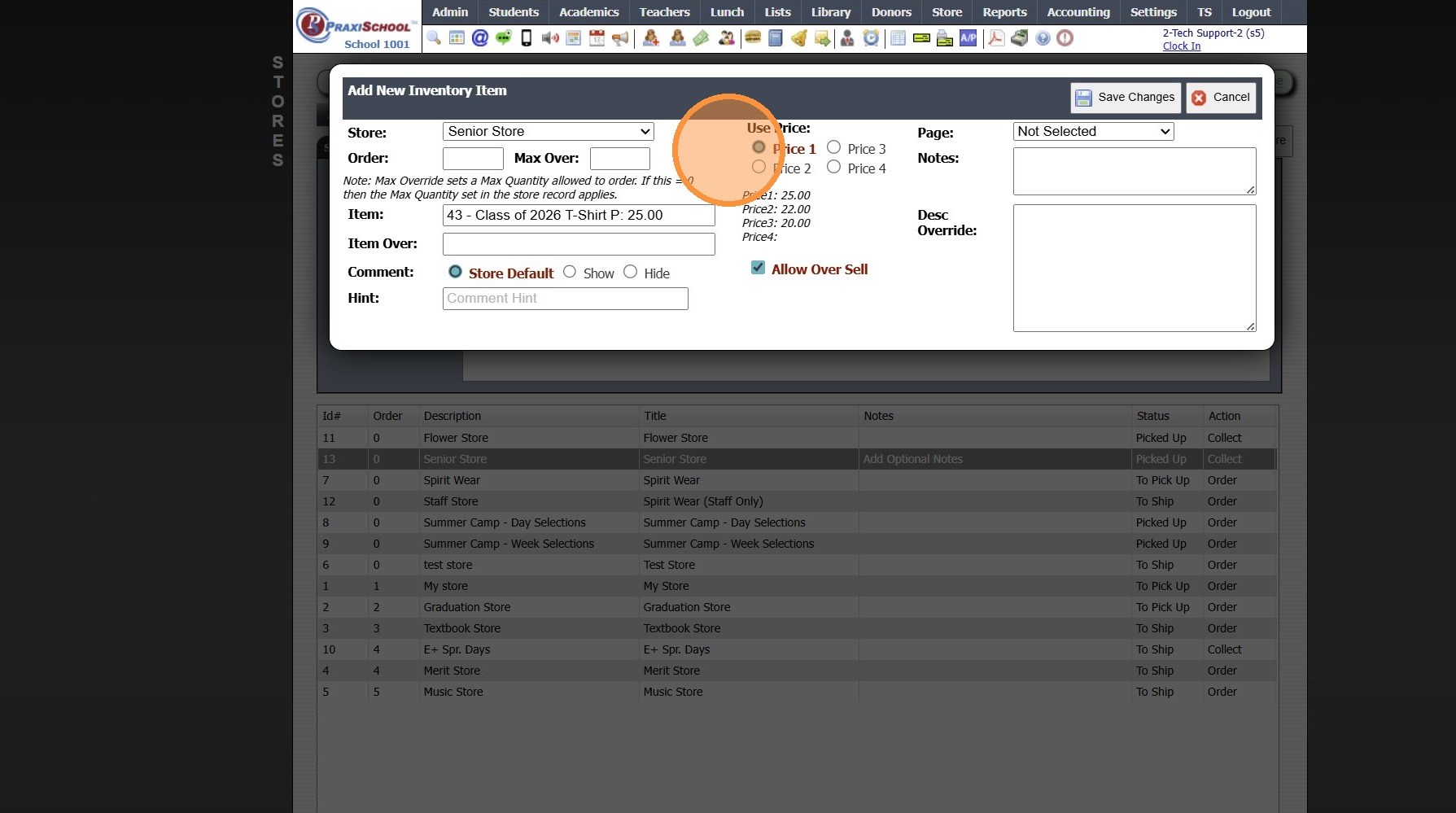
Task: Click the Spirit Wear row description
Action: [x=452, y=480]
